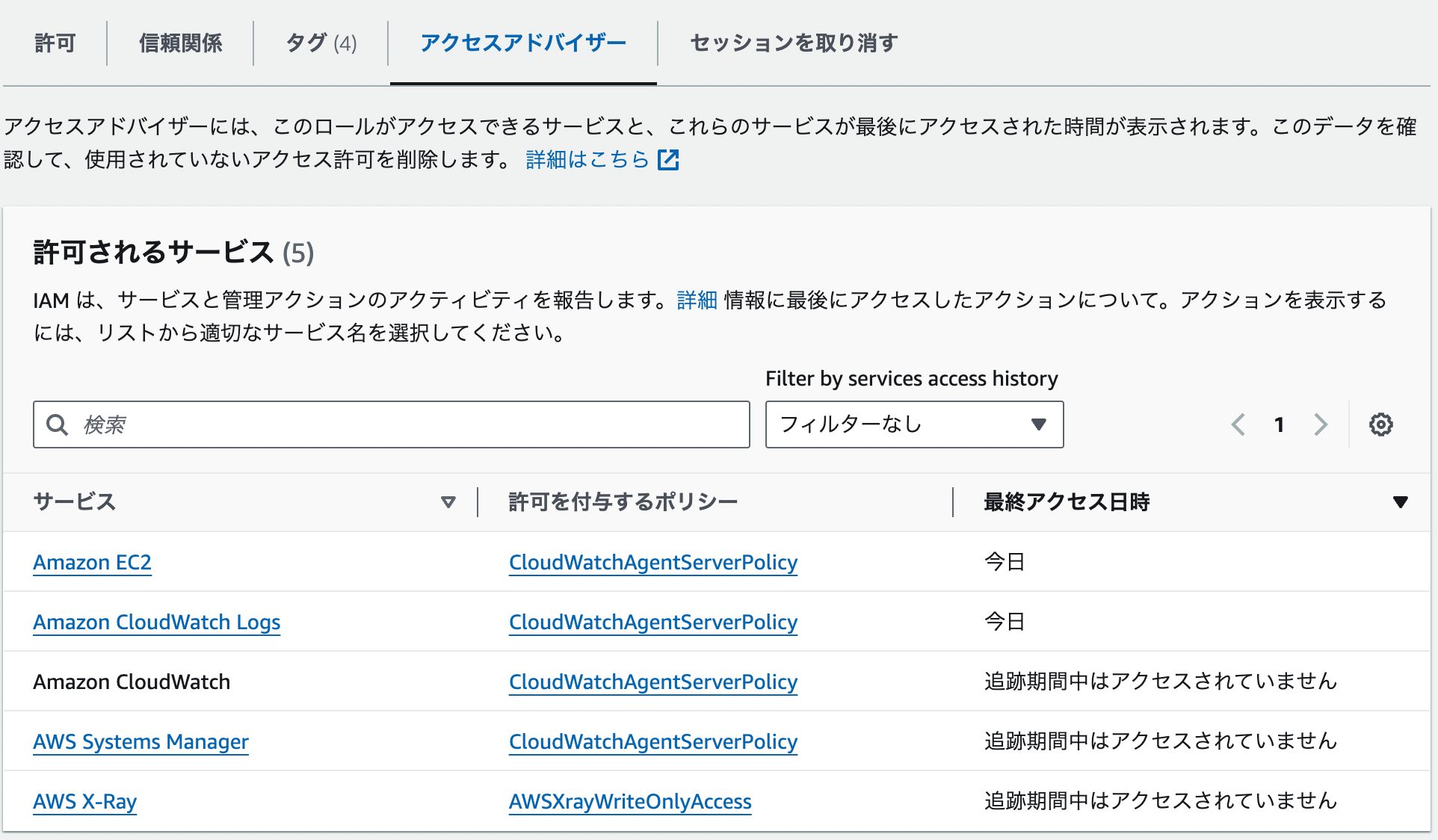Screen dimensions: 1438x840
Task: Click 追跡期間中はアクセスされていません in Systems Manager row
Action: (x=1161, y=741)
